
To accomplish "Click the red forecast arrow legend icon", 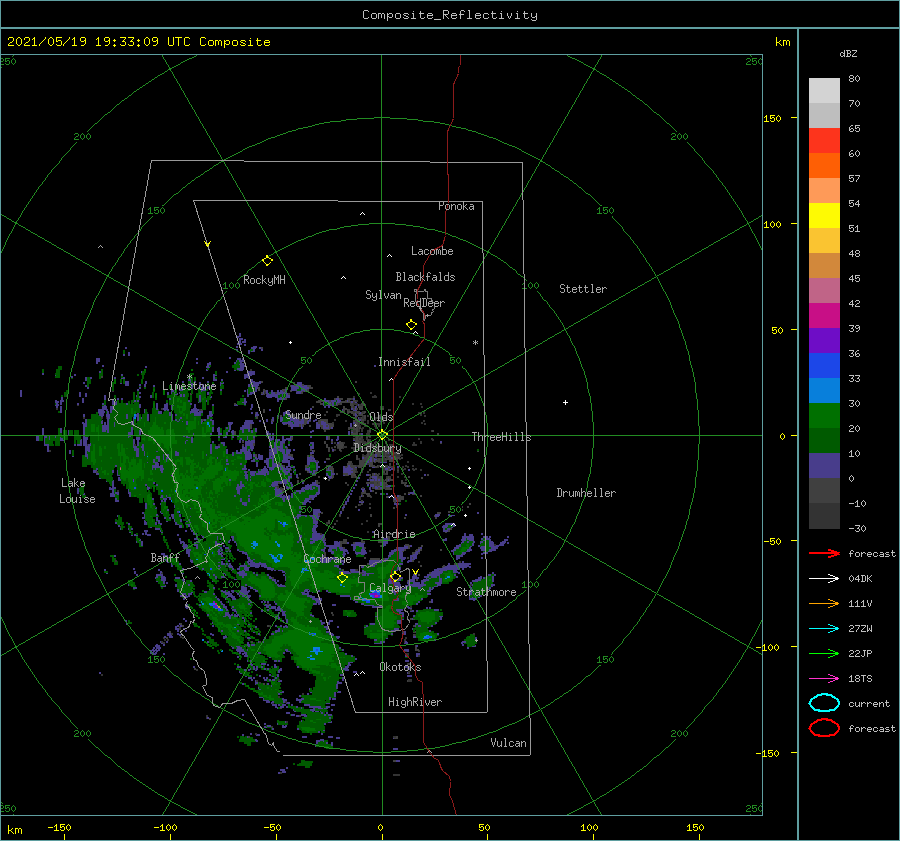I will 824,553.
